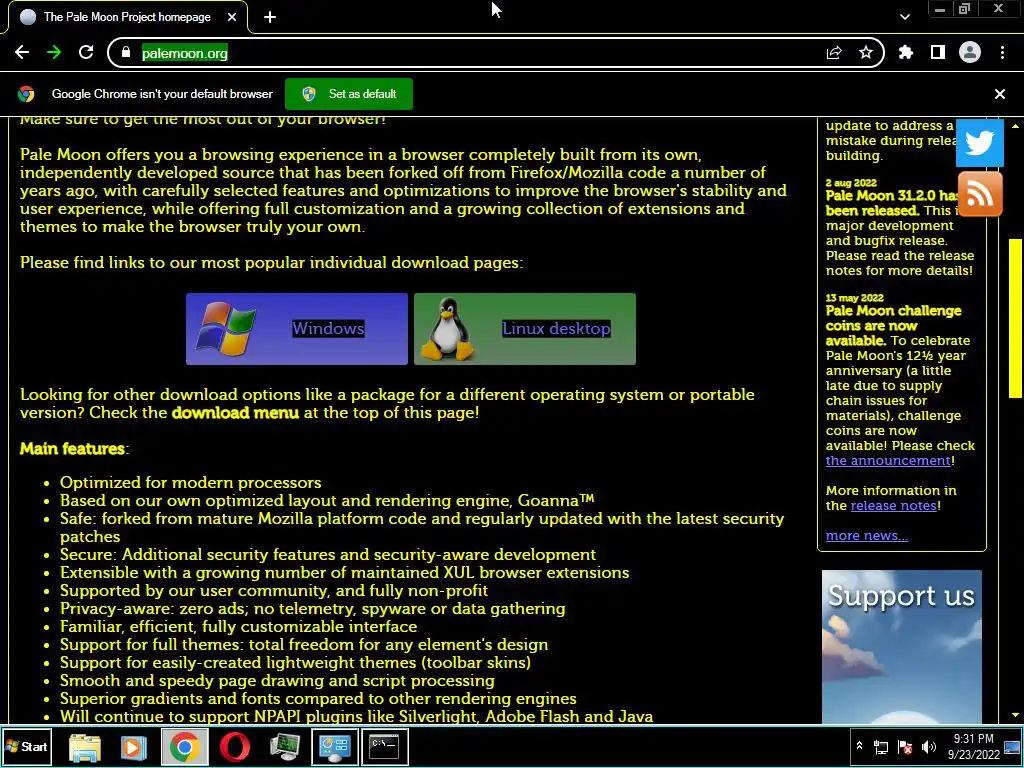This screenshot has width=1024, height=768.
Task: Go back to the previous page
Action: tap(22, 52)
